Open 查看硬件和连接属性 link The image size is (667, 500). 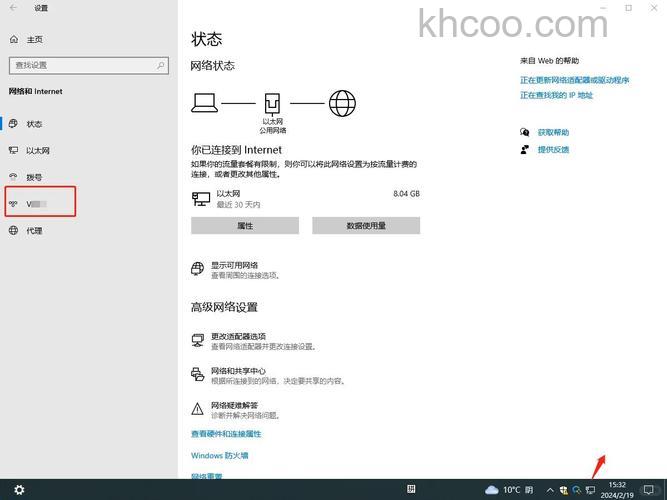[x=226, y=434]
